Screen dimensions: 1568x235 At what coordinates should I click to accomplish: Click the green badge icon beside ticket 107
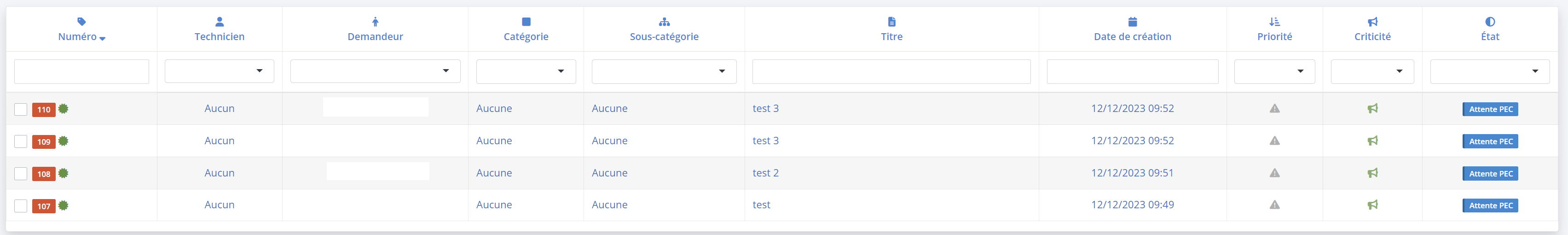click(x=64, y=206)
